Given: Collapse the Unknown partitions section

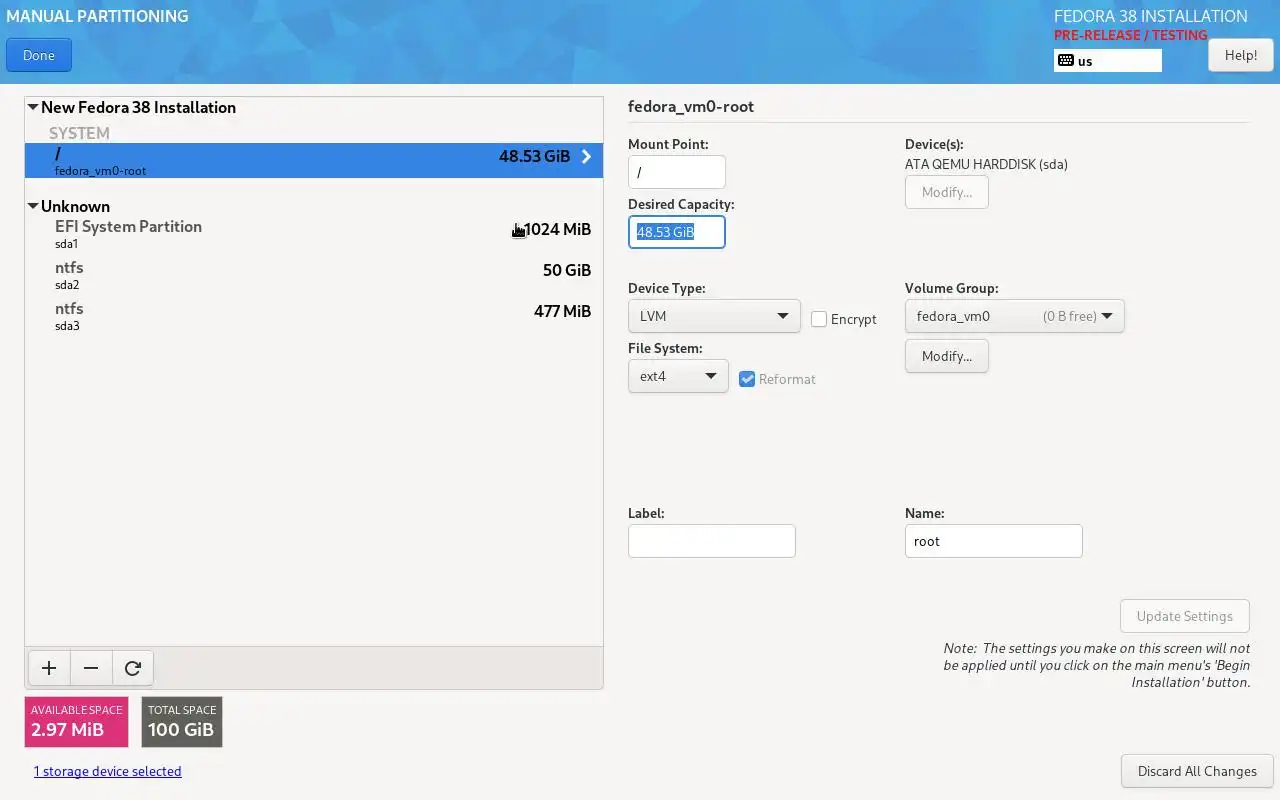Looking at the screenshot, I should coord(33,206).
